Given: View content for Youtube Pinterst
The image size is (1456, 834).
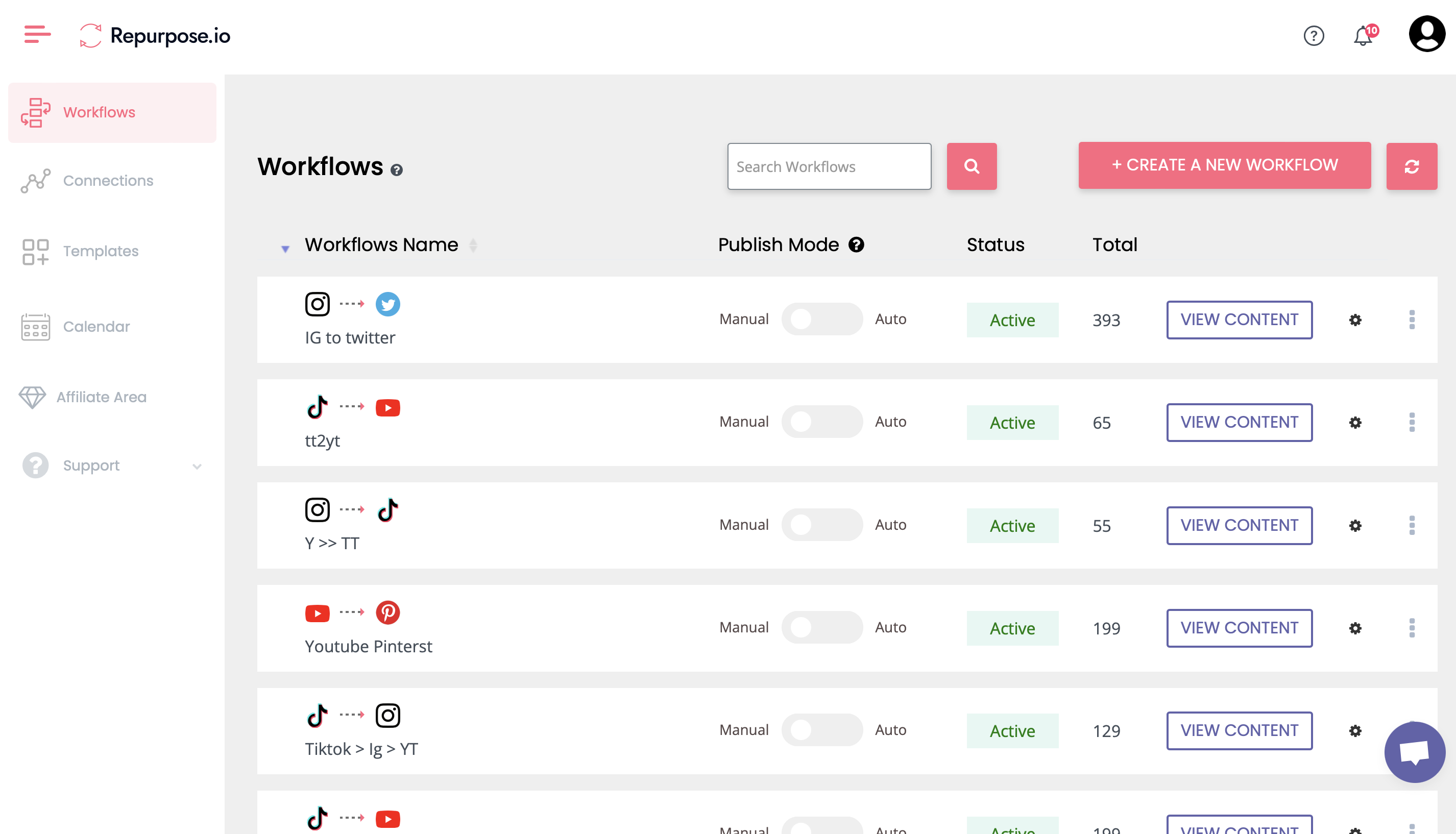Looking at the screenshot, I should click(1239, 628).
